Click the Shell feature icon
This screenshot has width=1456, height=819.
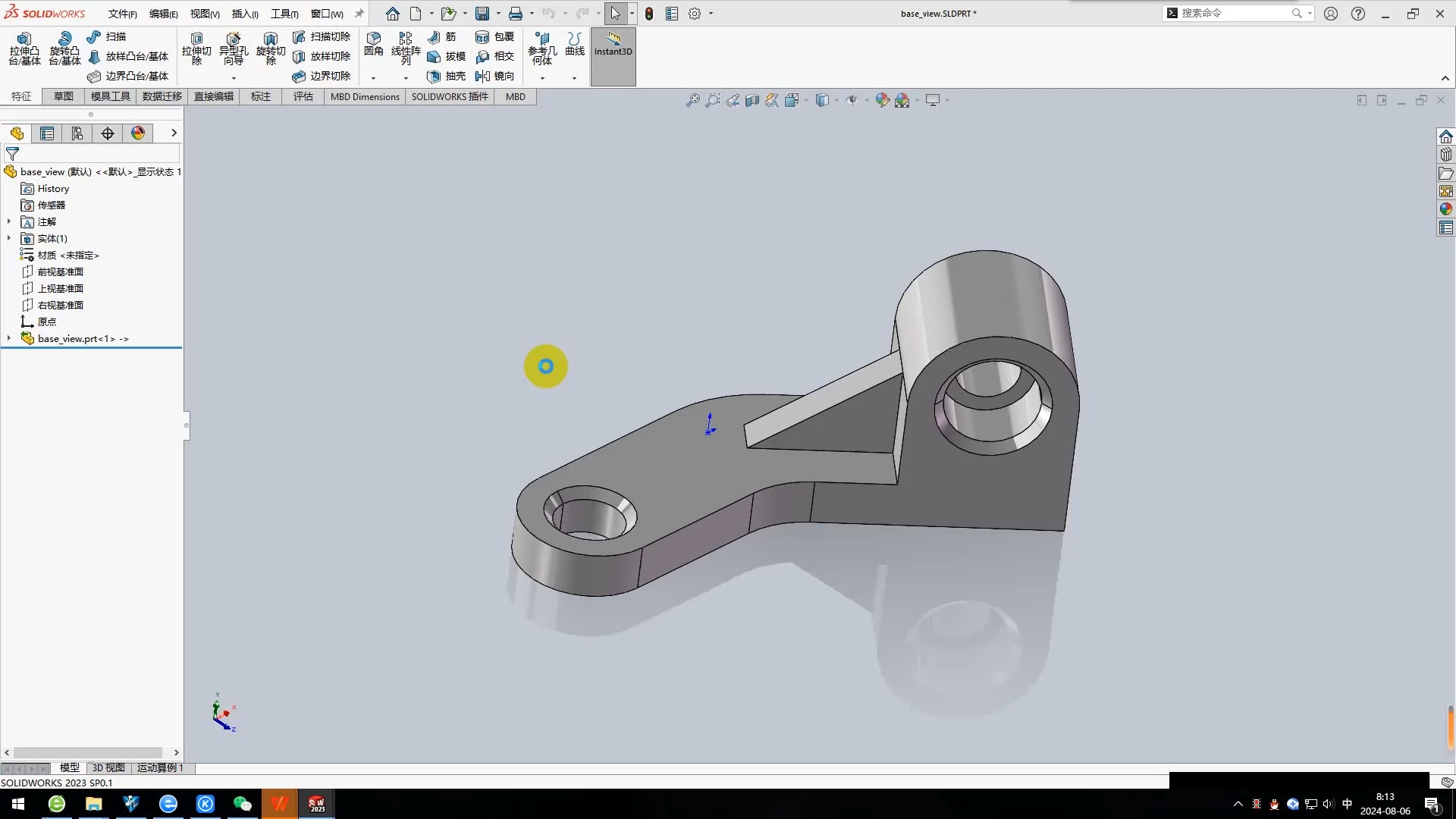(x=432, y=76)
